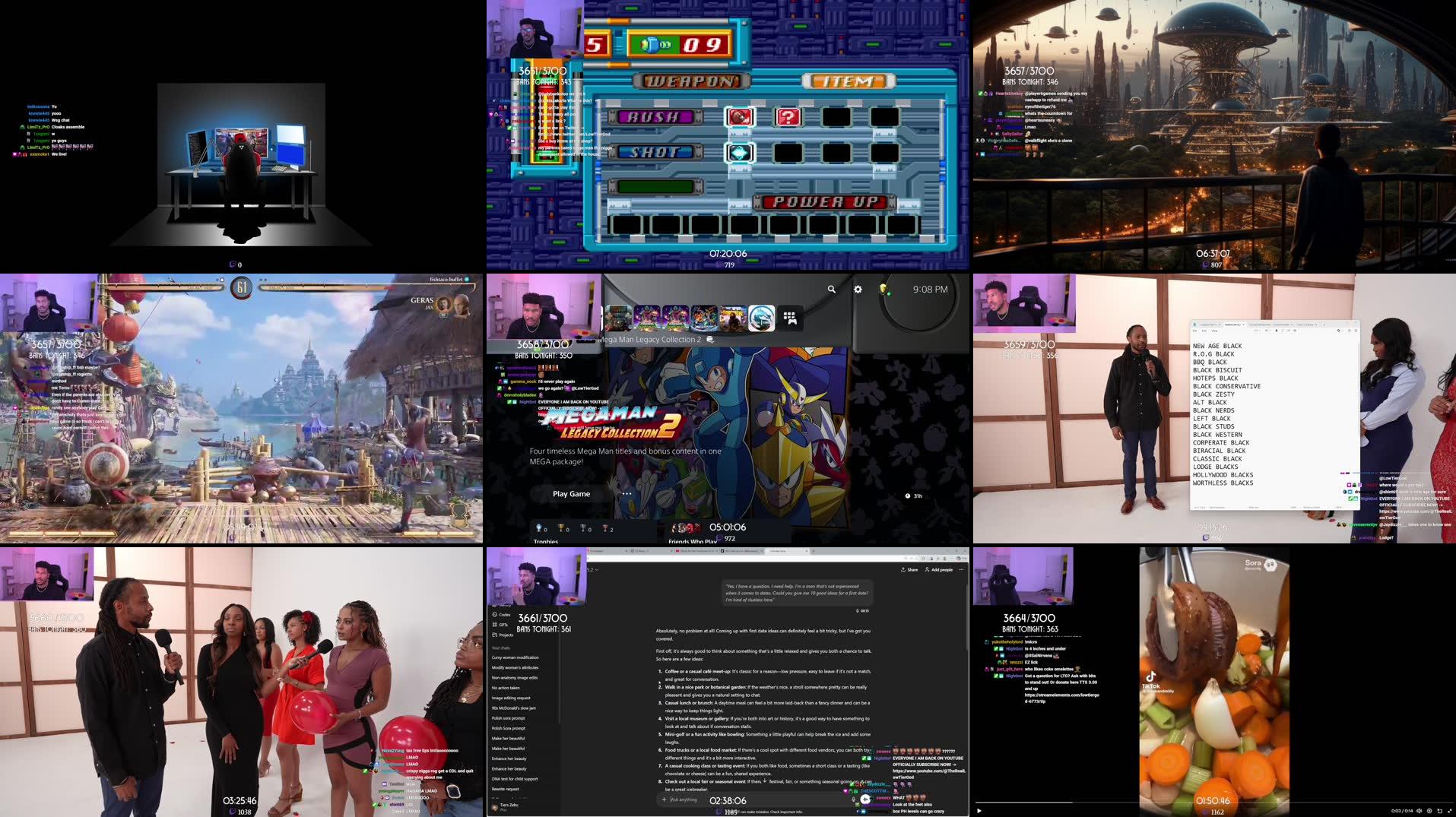1456x817 pixels.
Task: Open the Game Library grid icon
Action: click(789, 318)
